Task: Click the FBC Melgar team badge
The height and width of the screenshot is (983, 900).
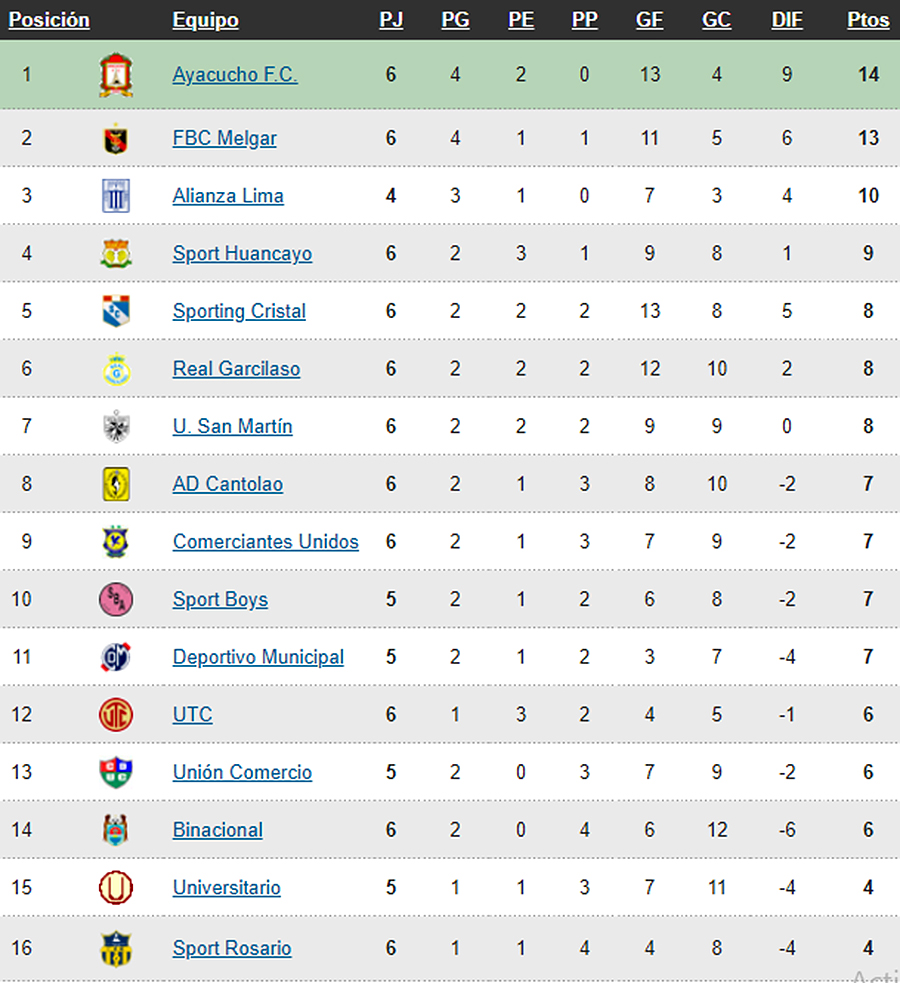Action: click(116, 139)
